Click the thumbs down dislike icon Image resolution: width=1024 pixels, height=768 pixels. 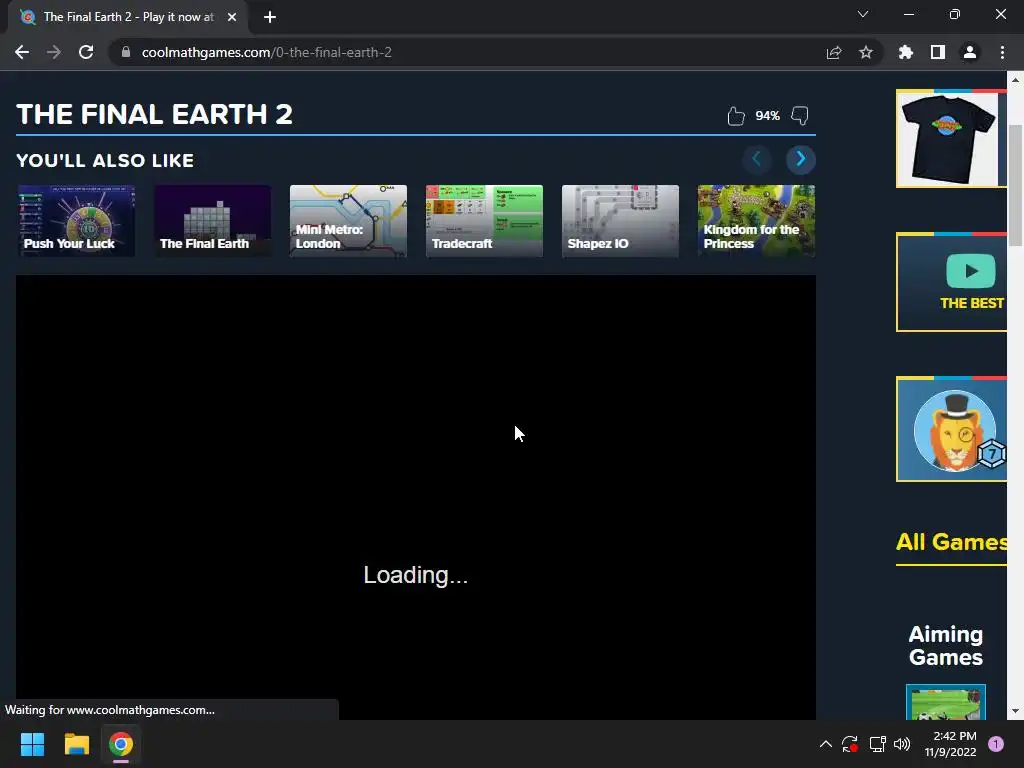pos(799,116)
